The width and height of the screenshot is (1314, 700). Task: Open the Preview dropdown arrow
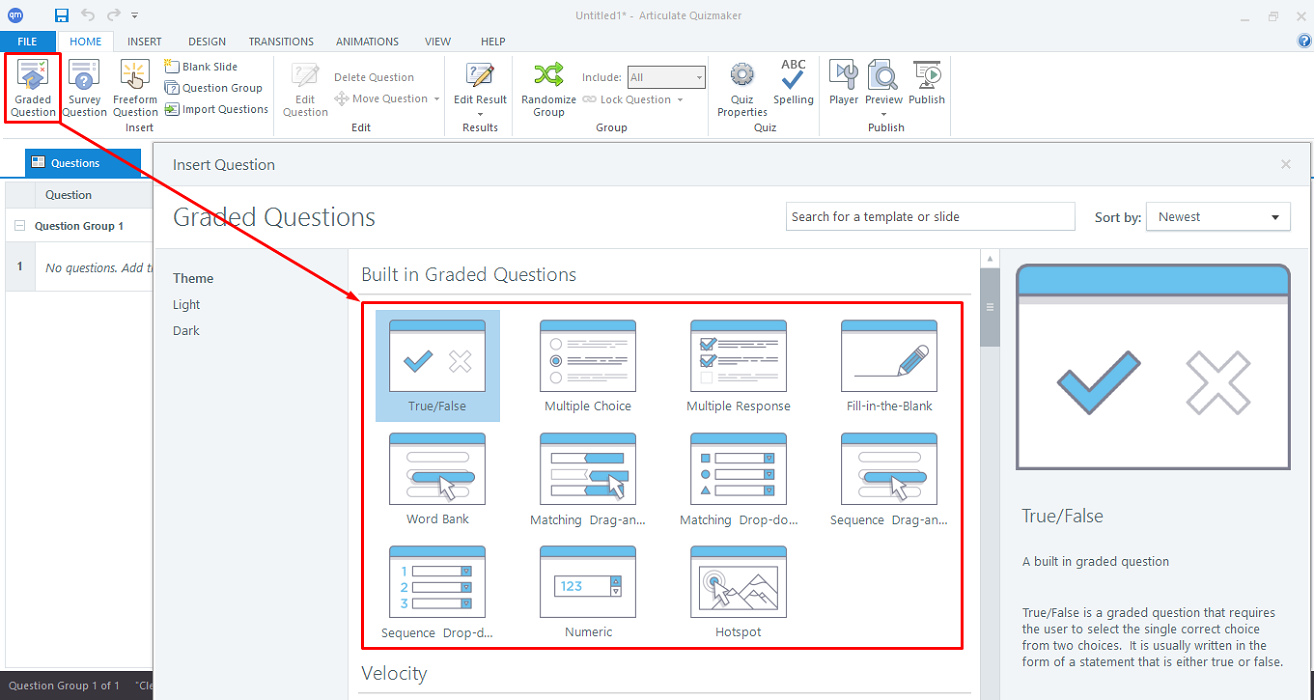pyautogui.click(x=884, y=114)
